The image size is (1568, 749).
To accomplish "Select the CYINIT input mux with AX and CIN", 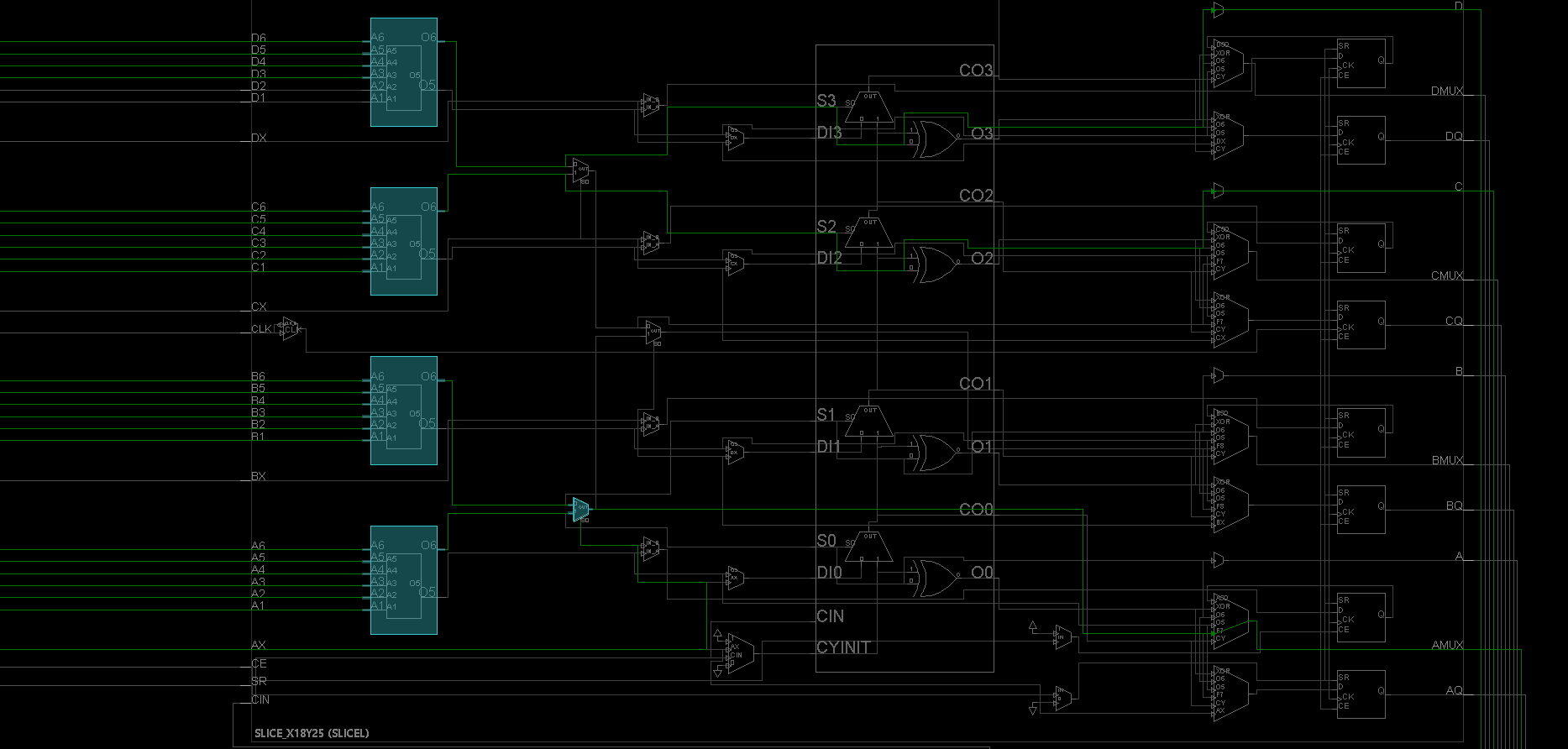I will tap(740, 655).
